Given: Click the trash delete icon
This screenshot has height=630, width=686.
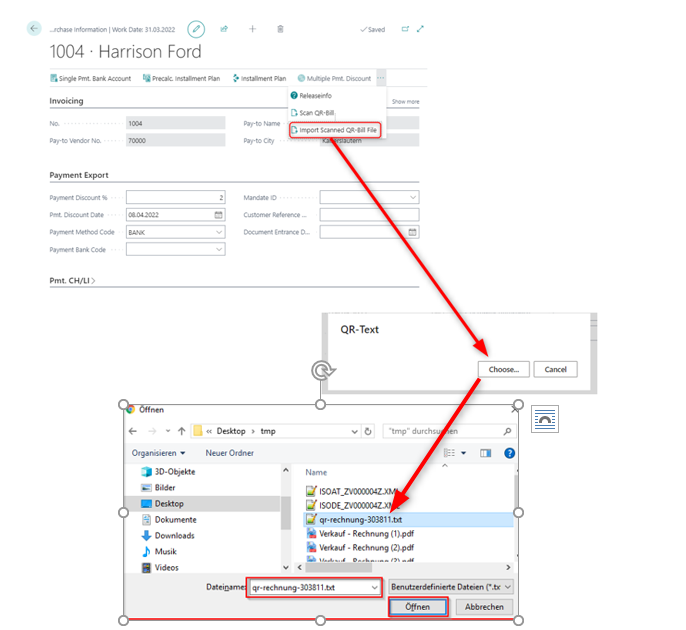Looking at the screenshot, I should [280, 29].
